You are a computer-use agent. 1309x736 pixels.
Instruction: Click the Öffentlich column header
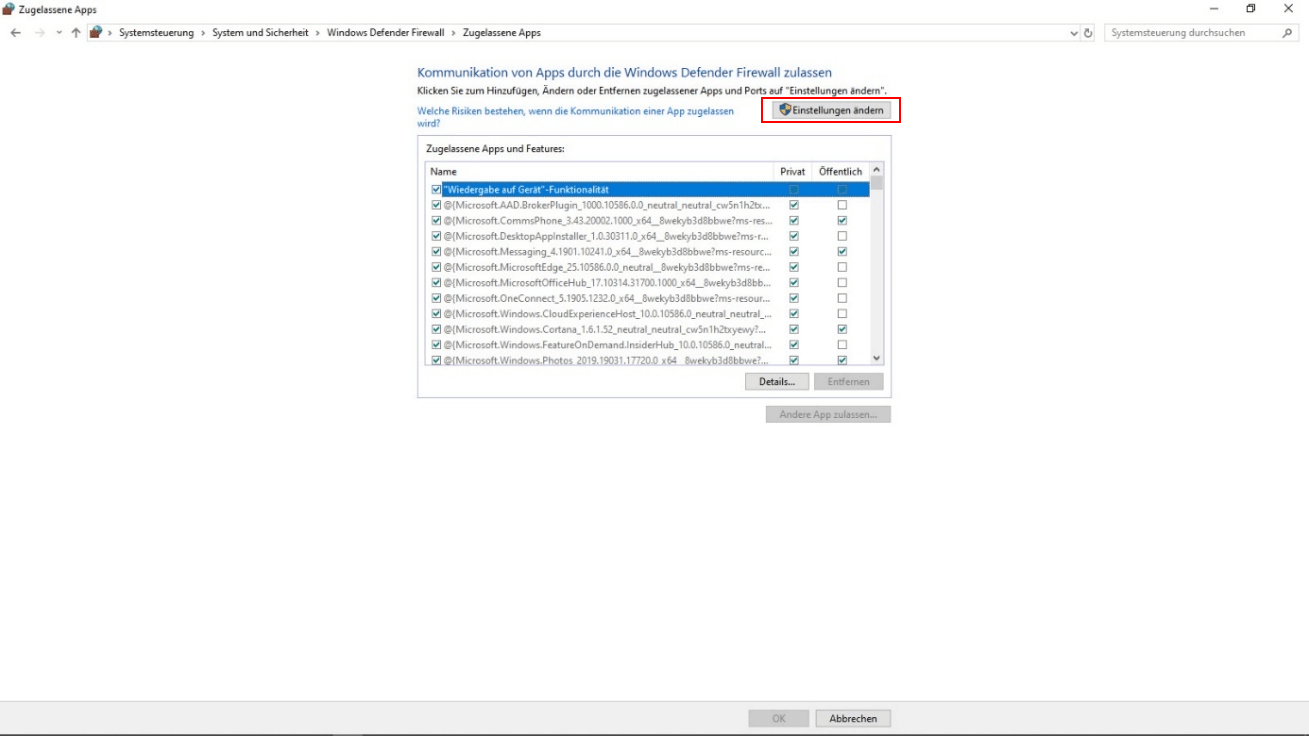pos(840,172)
